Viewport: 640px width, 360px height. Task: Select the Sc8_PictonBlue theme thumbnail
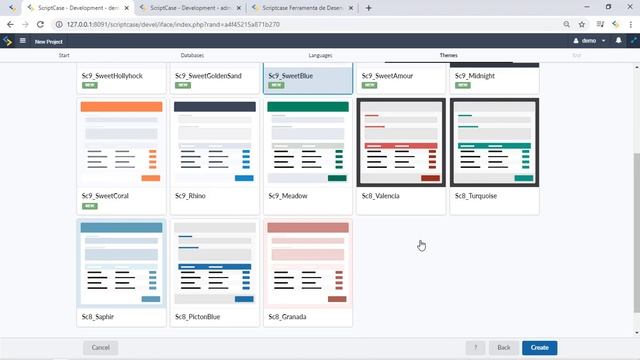click(215, 263)
